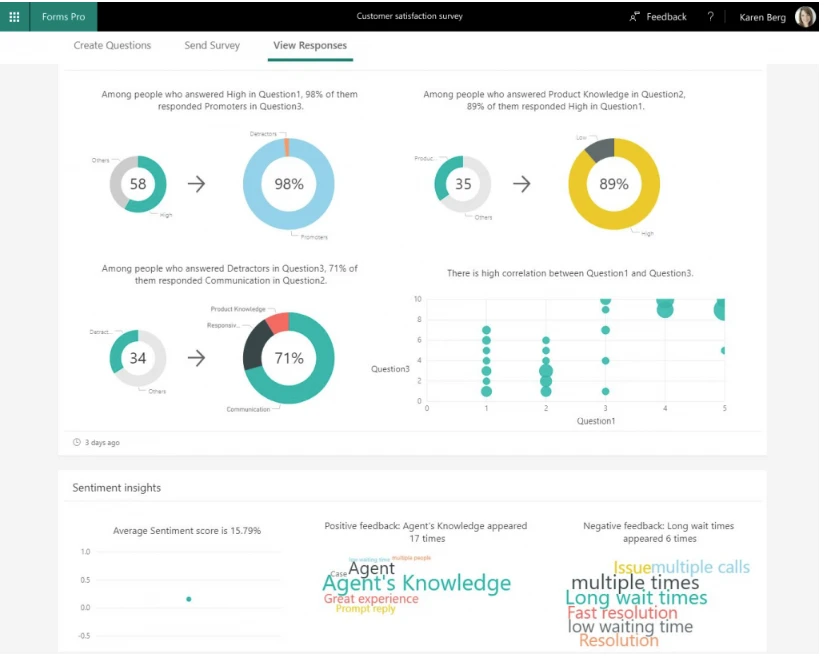Screen dimensions: 824x659
Task: Click the Customer satisfaction survey title
Action: (x=411, y=16)
